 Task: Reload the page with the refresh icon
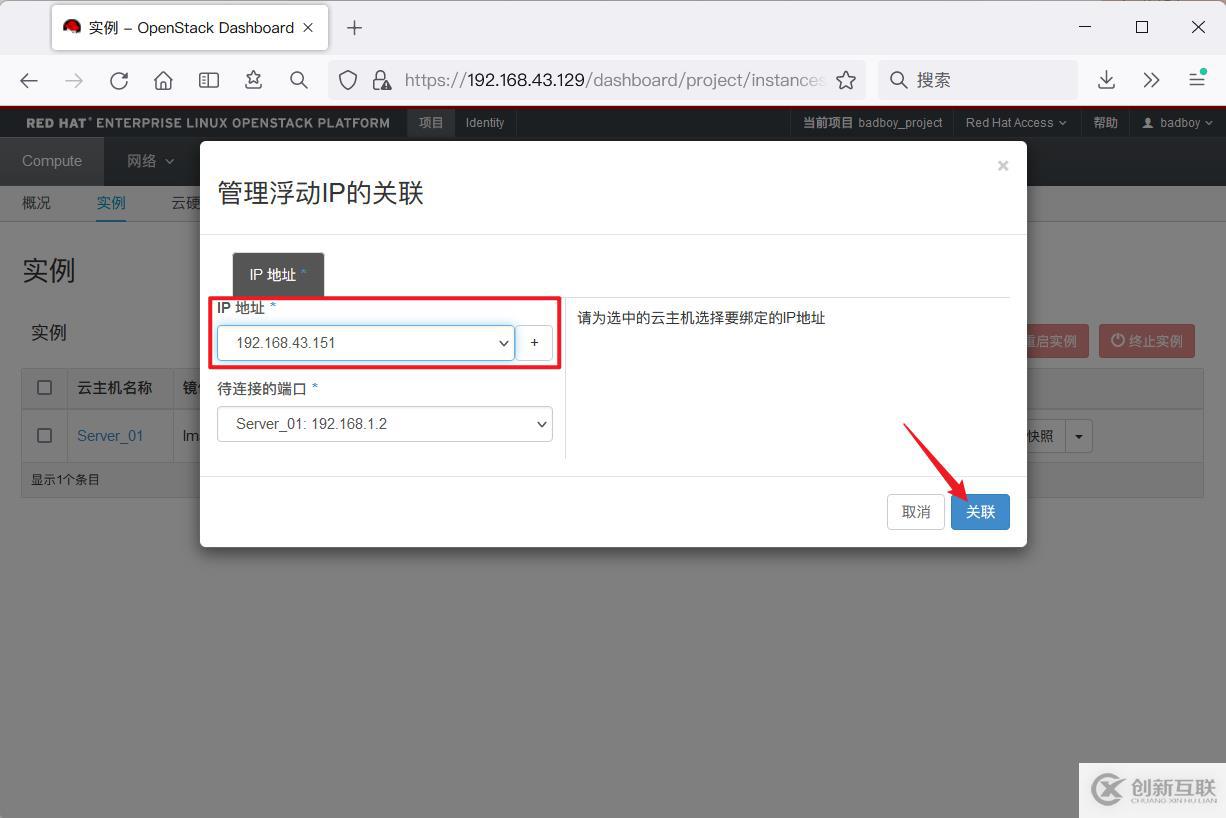[119, 80]
